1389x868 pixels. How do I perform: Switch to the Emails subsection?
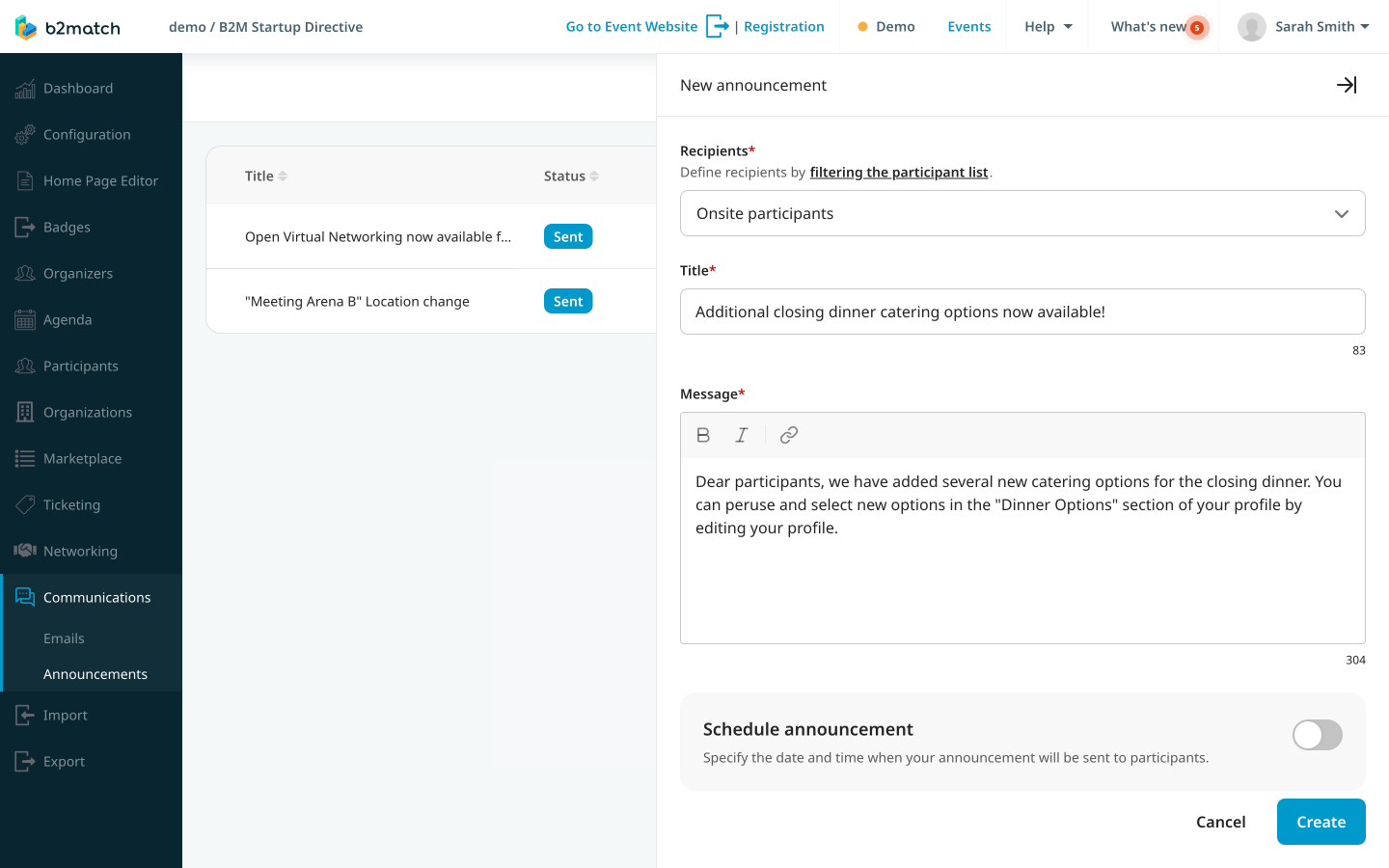64,637
